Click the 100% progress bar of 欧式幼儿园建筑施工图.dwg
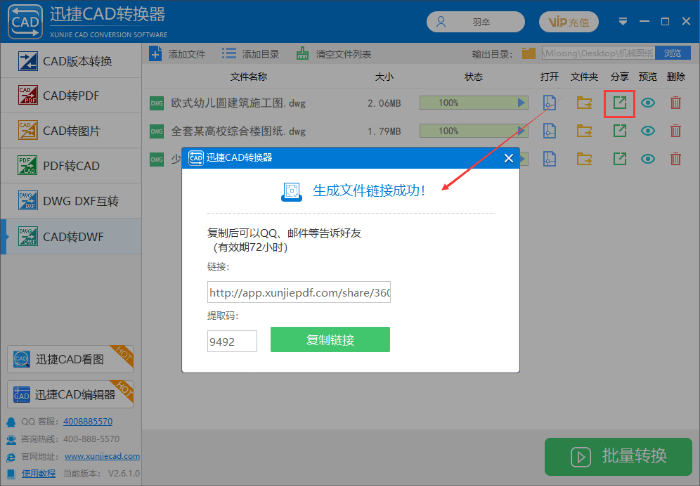This screenshot has width=700, height=486. (x=474, y=103)
